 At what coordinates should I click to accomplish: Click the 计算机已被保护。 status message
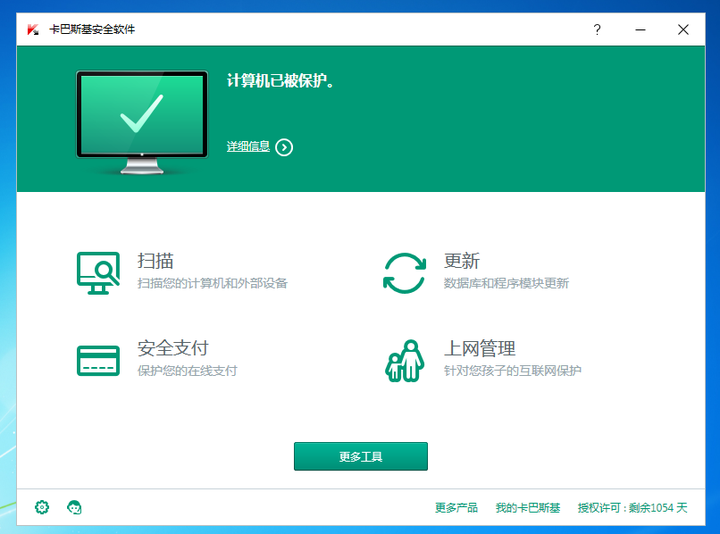pos(280,80)
